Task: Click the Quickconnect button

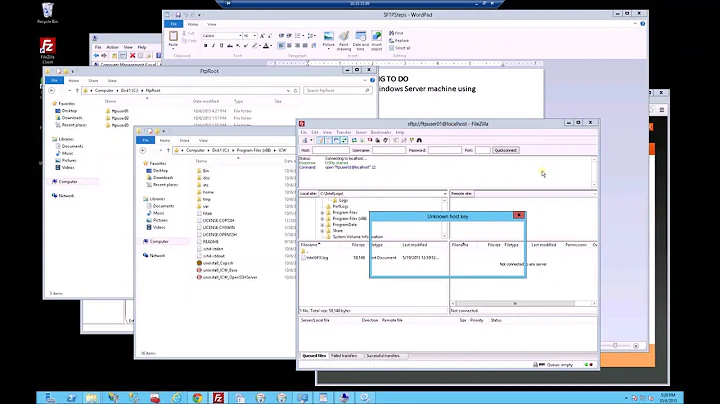Action: point(506,150)
